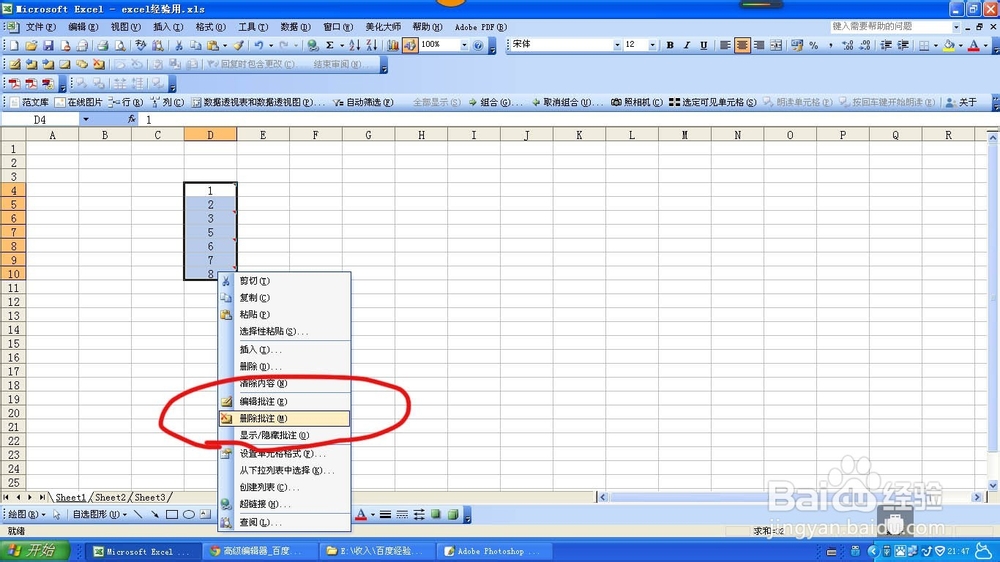Toggle italic formatting
The height and width of the screenshot is (562, 1000).
point(687,45)
